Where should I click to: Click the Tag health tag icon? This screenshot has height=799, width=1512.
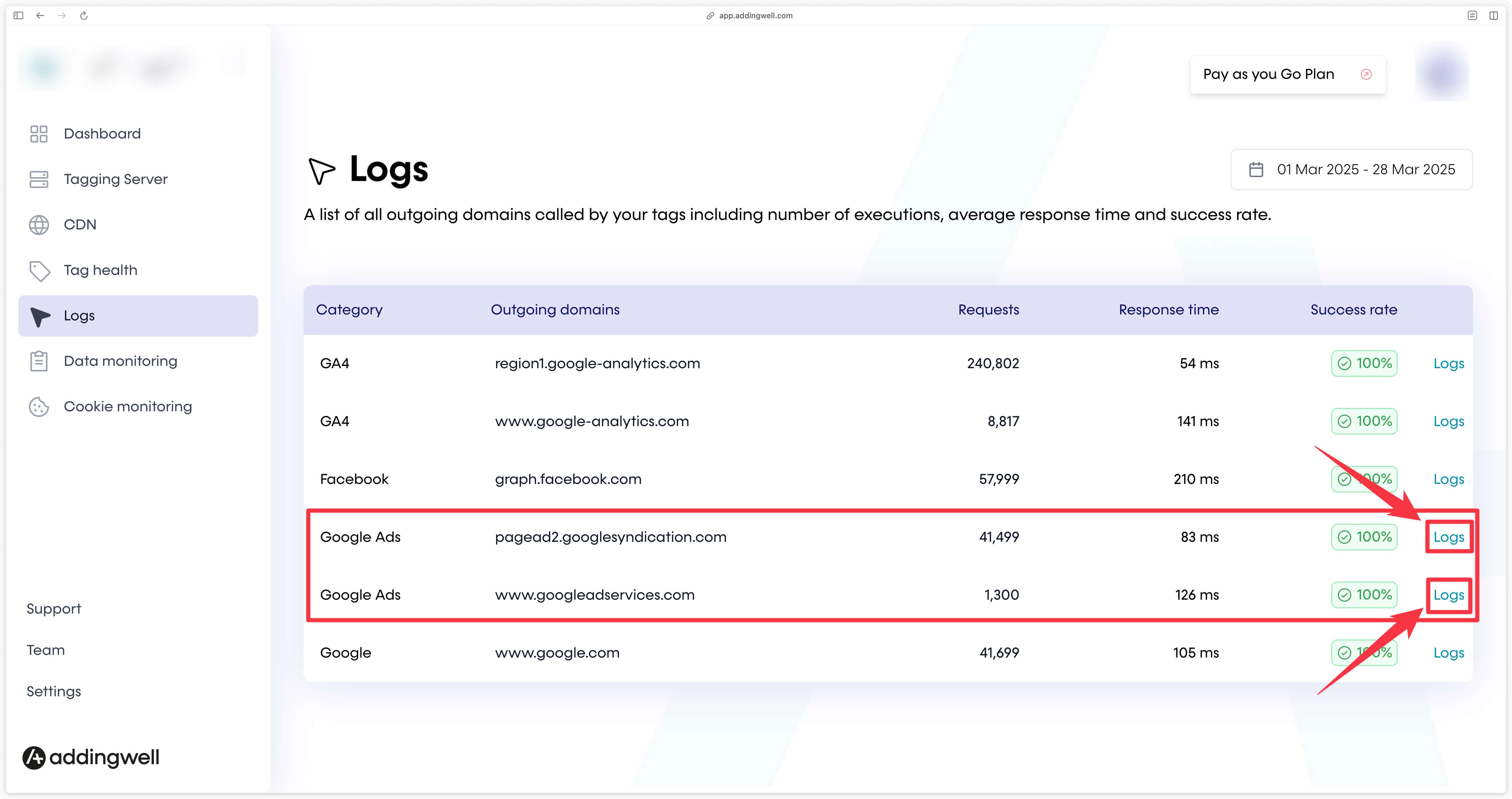pos(39,271)
